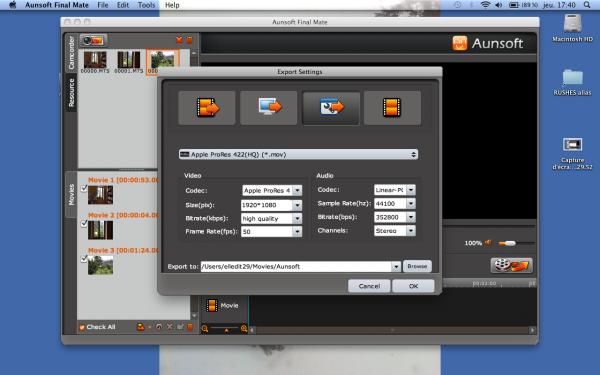Click the trash icon above camcorder clips
Viewport: 600px width, 375px height.
(189, 40)
